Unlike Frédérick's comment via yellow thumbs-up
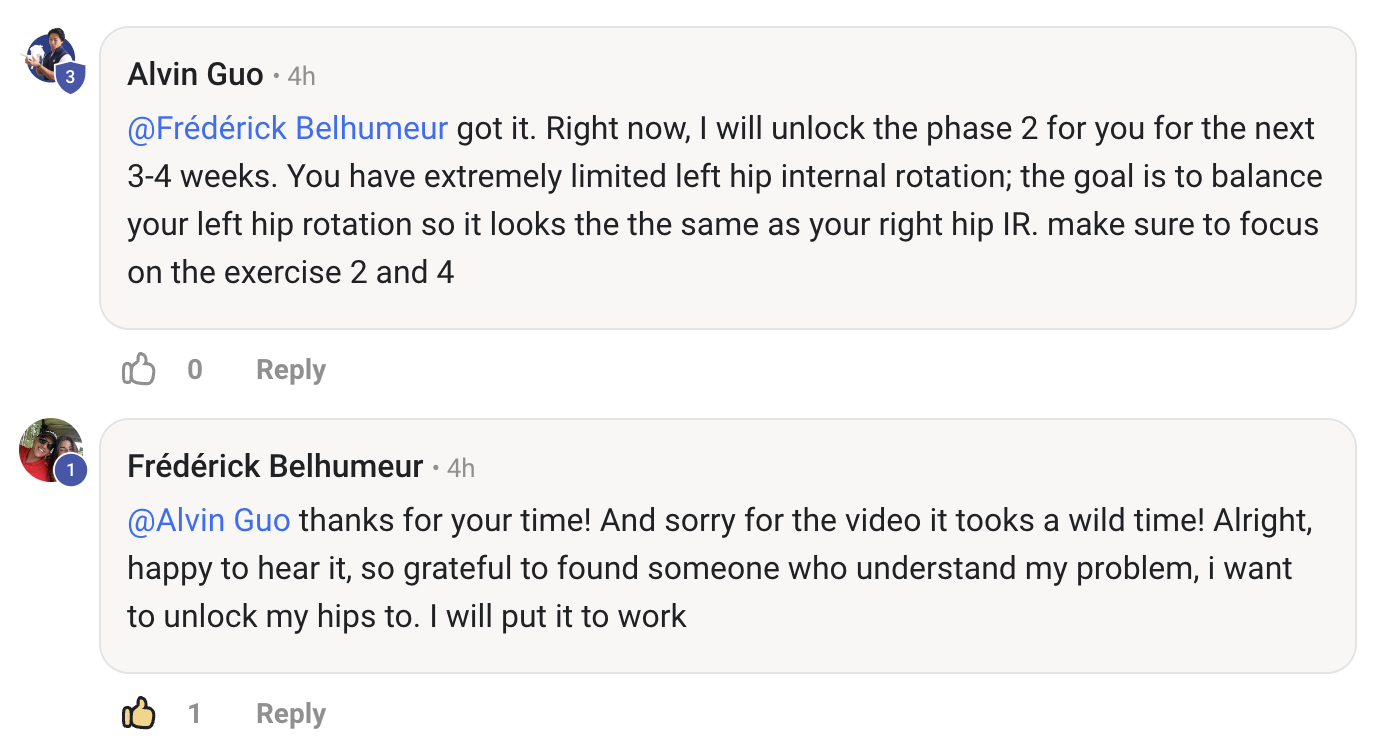1388x750 pixels. [x=139, y=714]
